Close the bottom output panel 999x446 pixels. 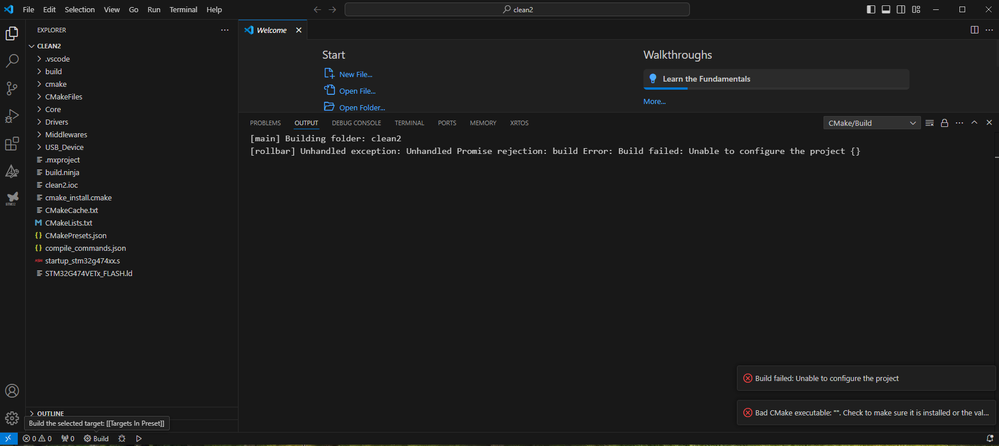[x=989, y=122]
